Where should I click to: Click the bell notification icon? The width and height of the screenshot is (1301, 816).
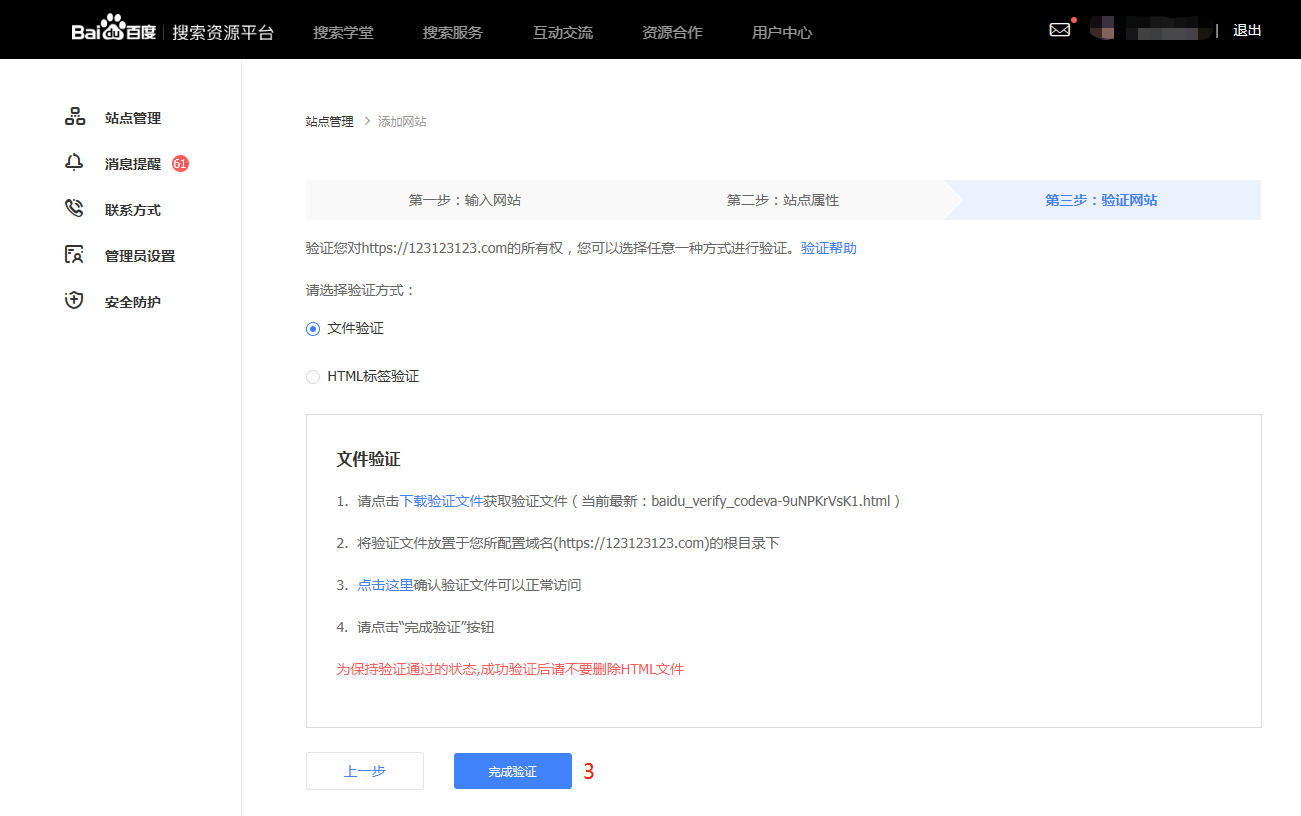75,163
